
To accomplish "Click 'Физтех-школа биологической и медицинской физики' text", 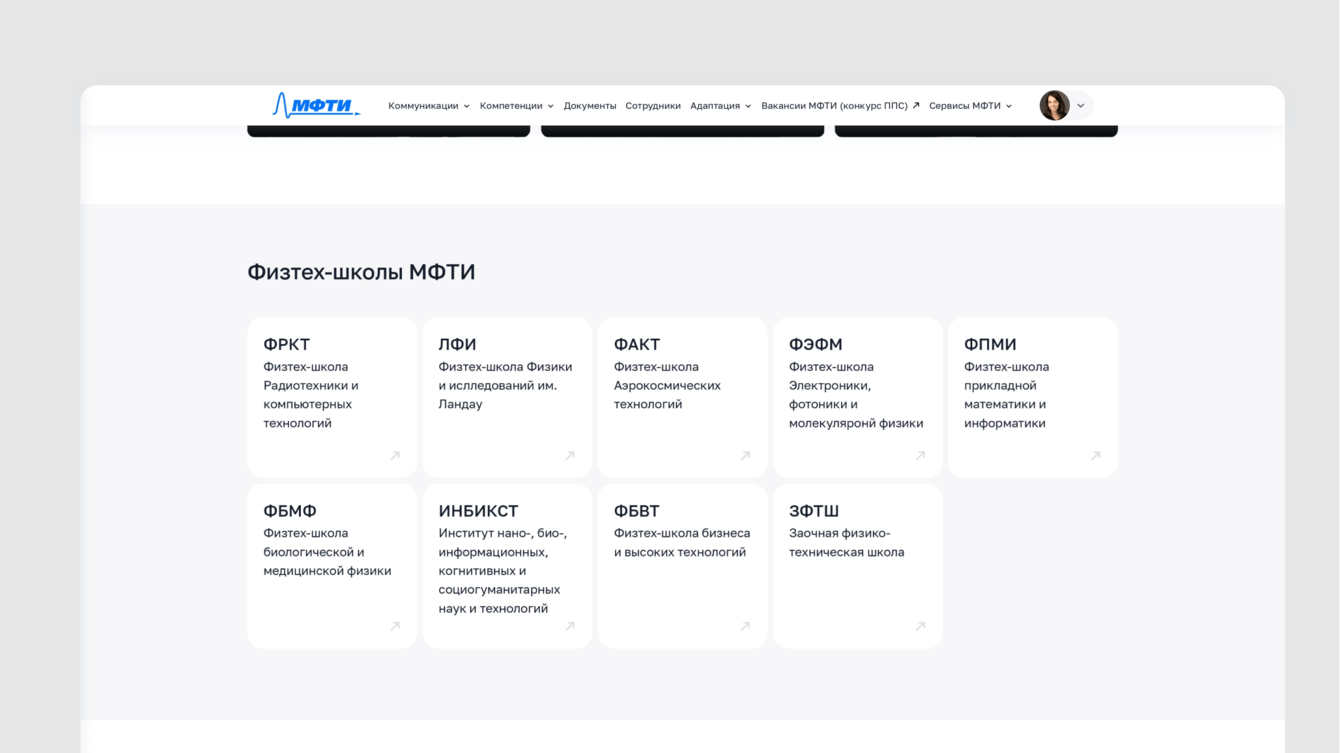I will pos(327,552).
